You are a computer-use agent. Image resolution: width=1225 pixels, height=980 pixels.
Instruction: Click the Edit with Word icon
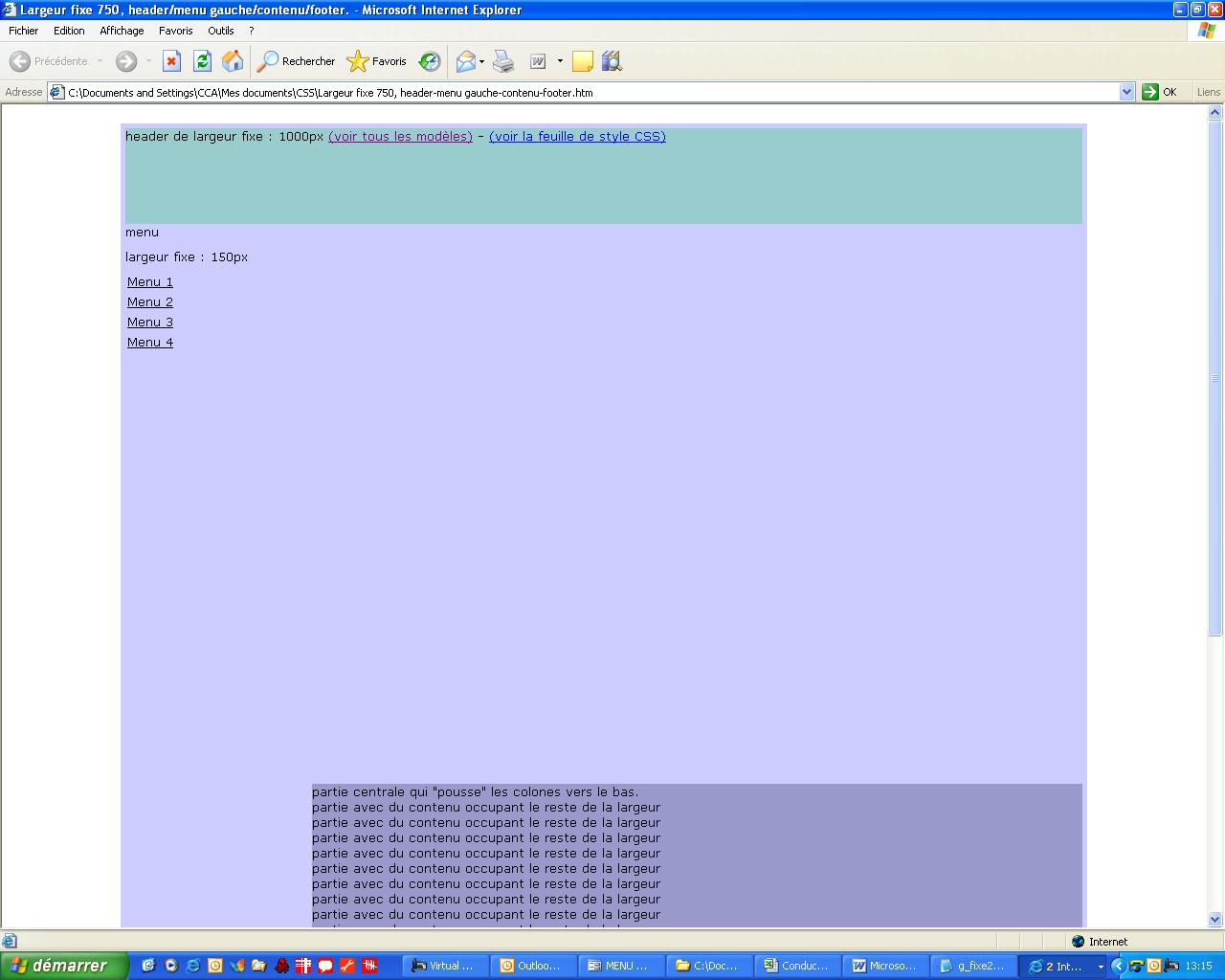pyautogui.click(x=538, y=61)
